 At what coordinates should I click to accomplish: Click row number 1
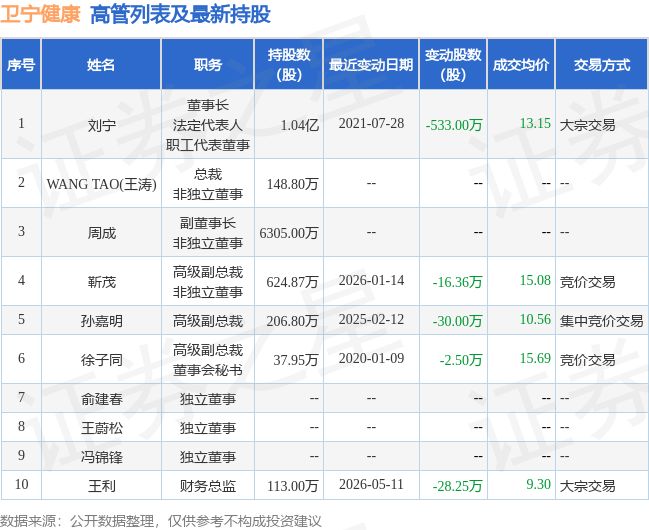point(21,123)
